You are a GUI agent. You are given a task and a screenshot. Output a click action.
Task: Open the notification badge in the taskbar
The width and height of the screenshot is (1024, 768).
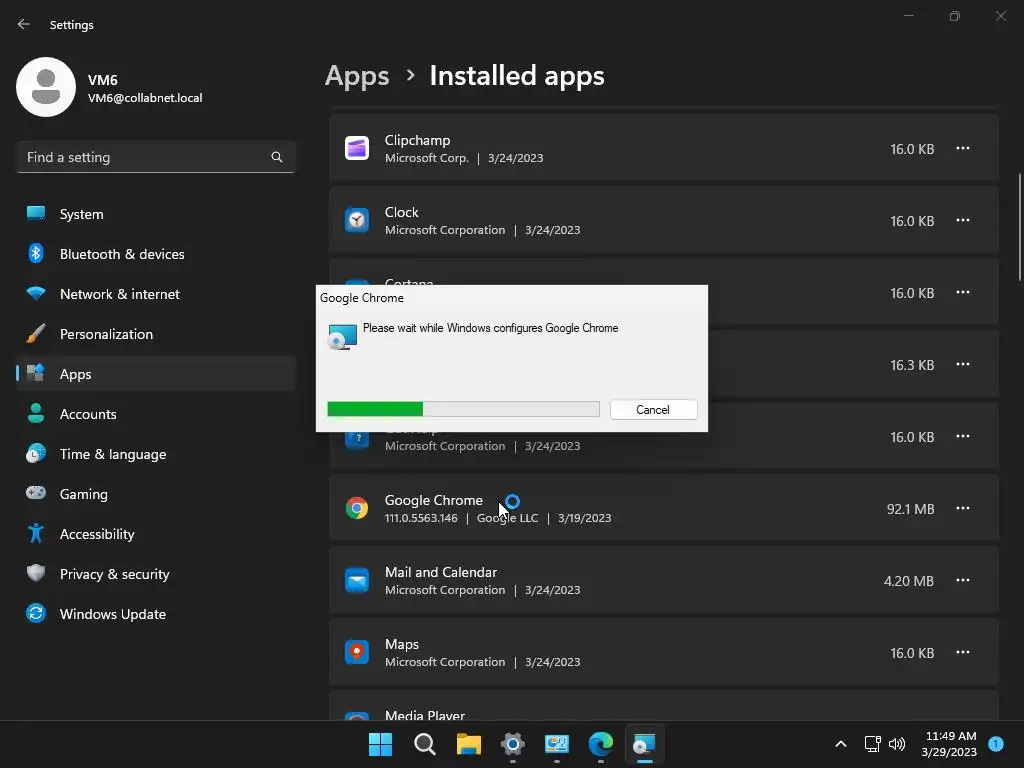click(996, 744)
